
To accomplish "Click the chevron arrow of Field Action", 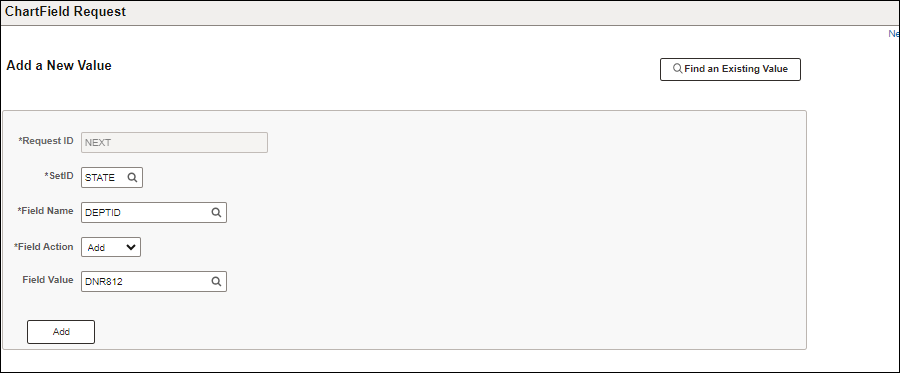I will [131, 247].
